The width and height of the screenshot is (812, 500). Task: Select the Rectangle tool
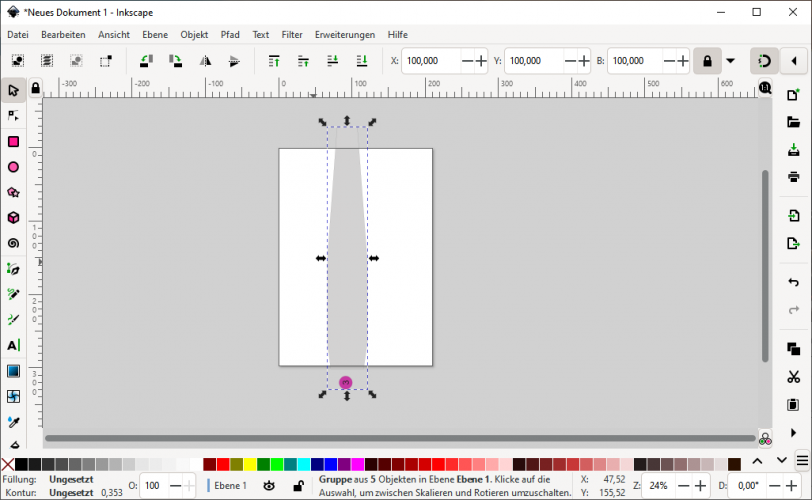coord(13,142)
